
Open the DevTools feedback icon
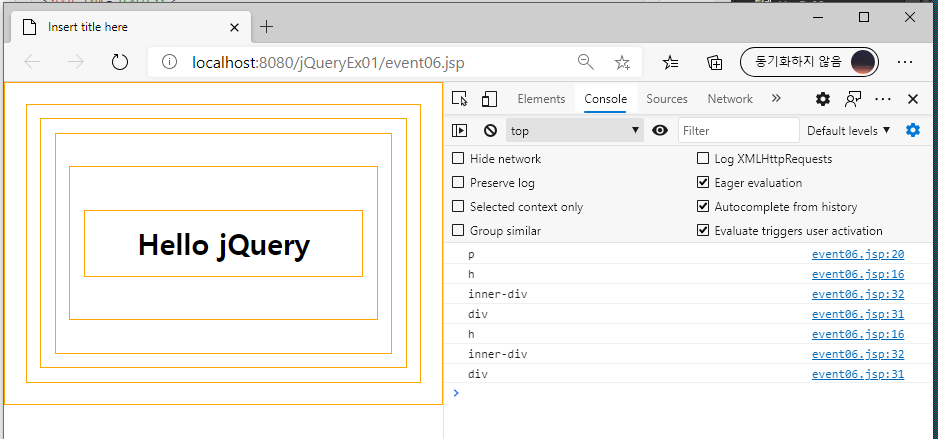(853, 99)
